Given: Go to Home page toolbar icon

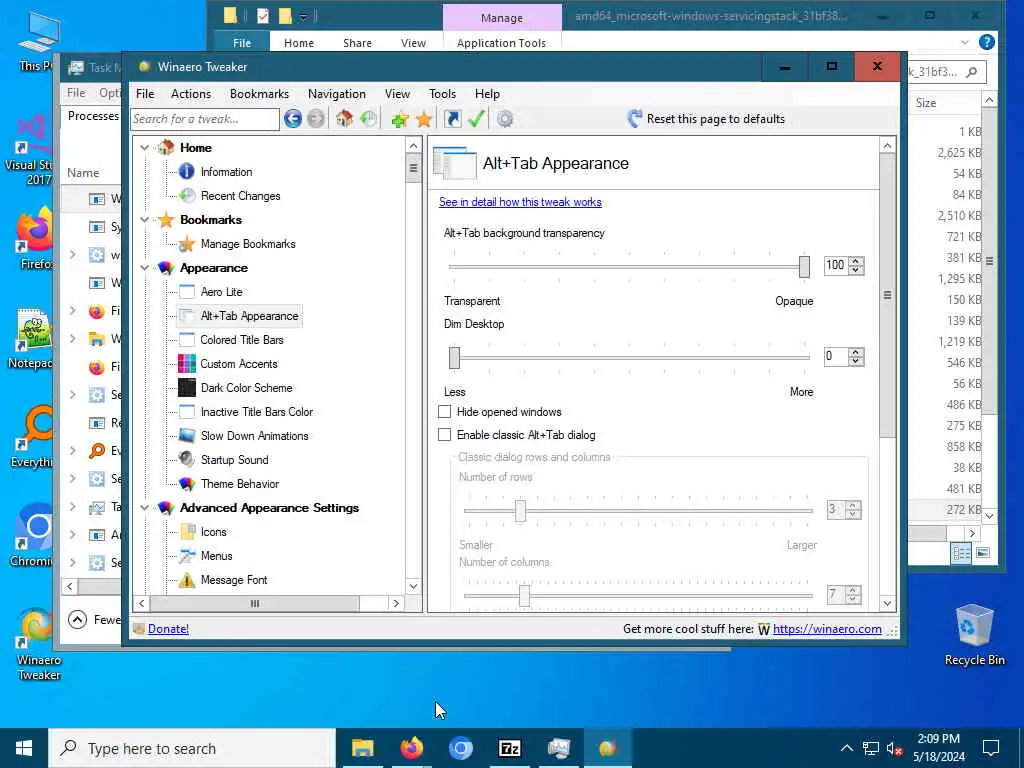Looking at the screenshot, I should pyautogui.click(x=344, y=119).
